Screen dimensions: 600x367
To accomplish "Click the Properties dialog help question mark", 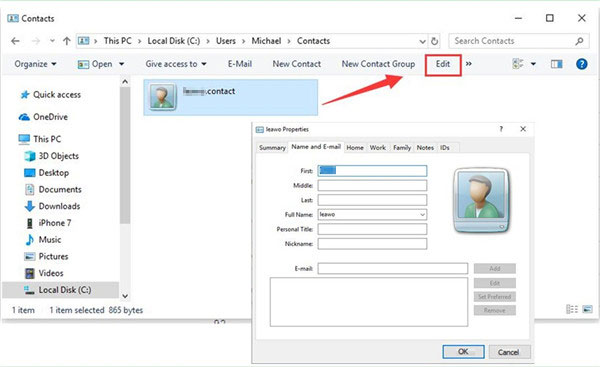I will coord(501,129).
